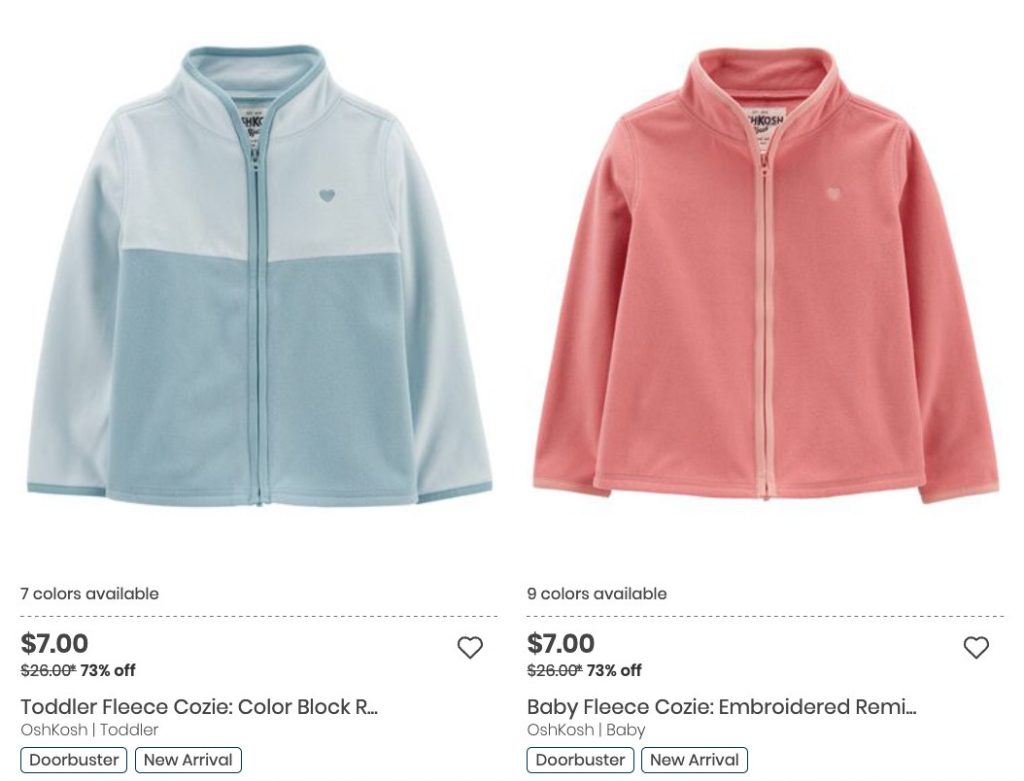Click the $7.00 price of the toddler cozie
This screenshot has height=781, width=1024.
click(54, 643)
